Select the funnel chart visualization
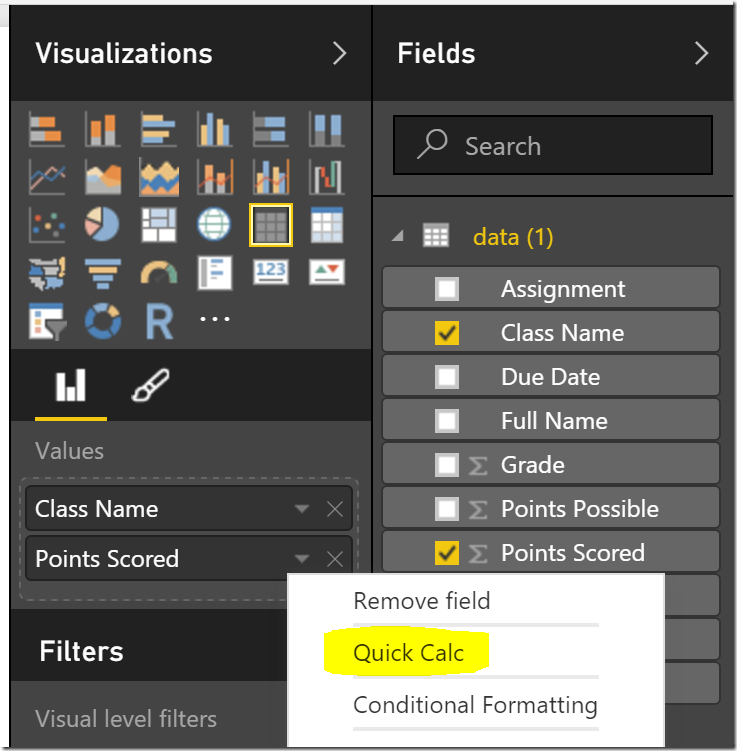Image resolution: width=737 pixels, height=751 pixels. tap(102, 272)
